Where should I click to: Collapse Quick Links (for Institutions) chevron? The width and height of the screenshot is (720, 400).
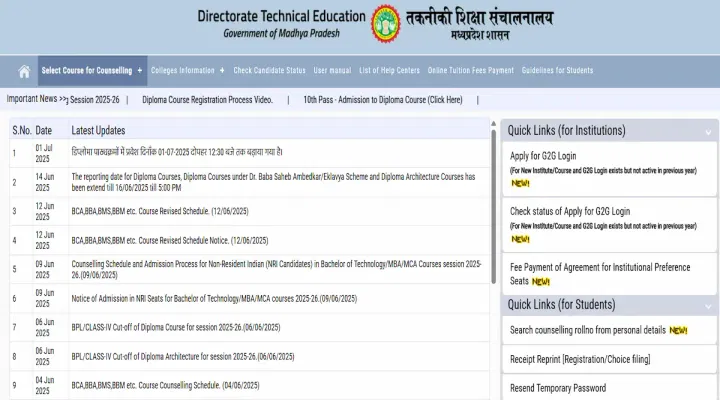pos(708,132)
